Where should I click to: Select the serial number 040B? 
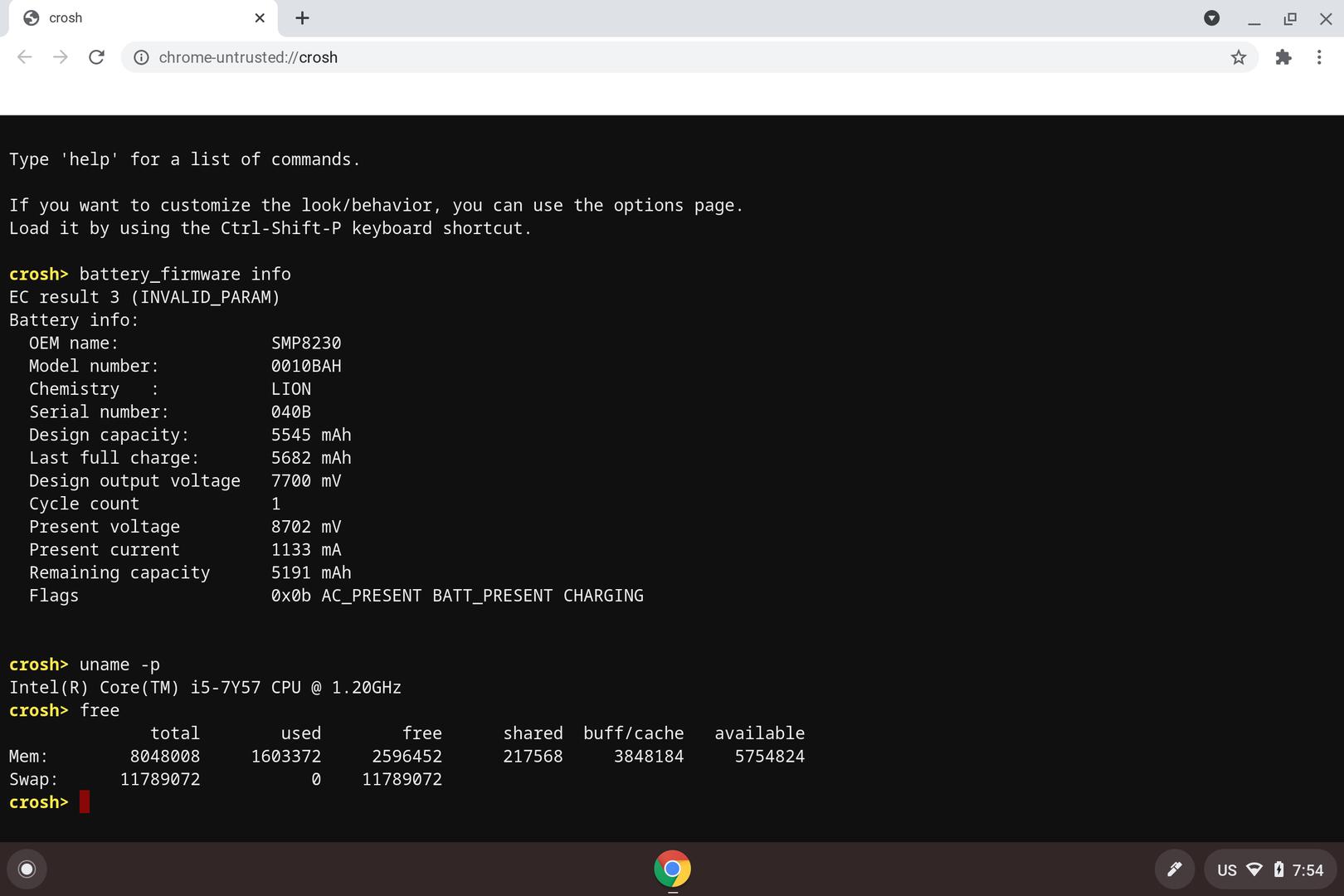tap(291, 412)
